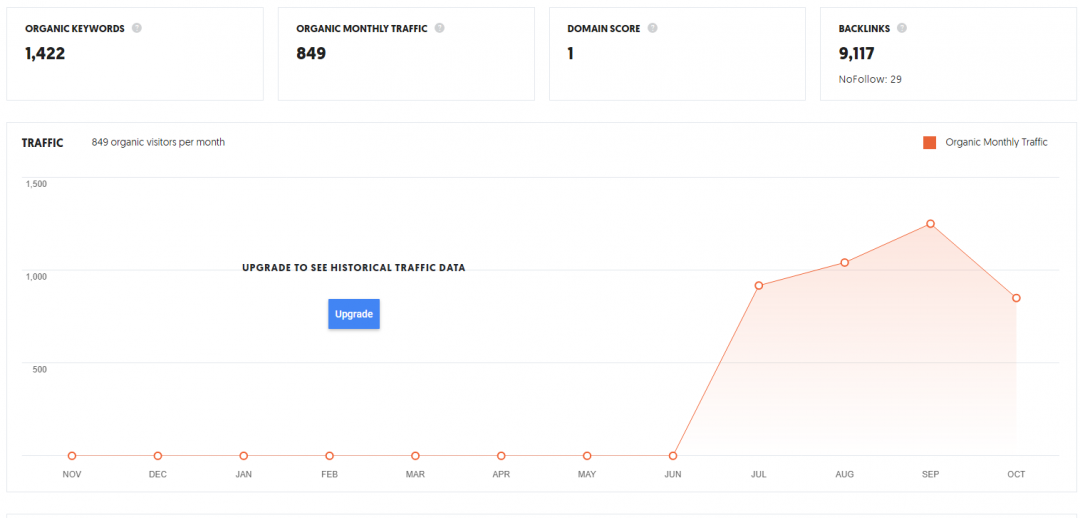Click the 500 y-axis label
This screenshot has width=1080, height=518.
click(x=41, y=369)
